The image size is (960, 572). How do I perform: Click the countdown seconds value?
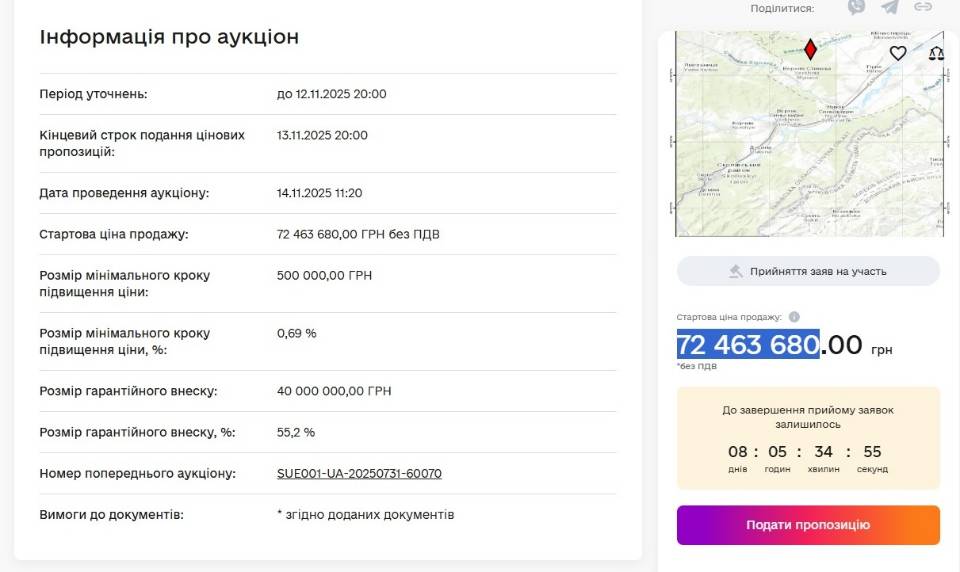click(872, 452)
